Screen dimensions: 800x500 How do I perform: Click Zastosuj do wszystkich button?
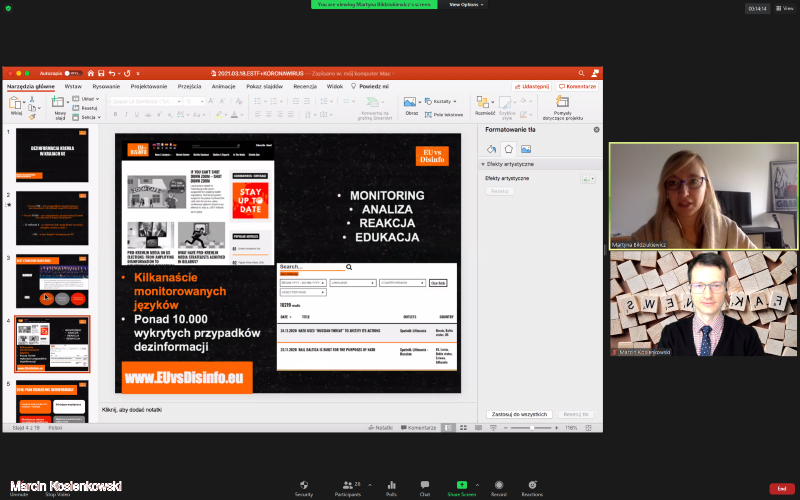point(518,413)
